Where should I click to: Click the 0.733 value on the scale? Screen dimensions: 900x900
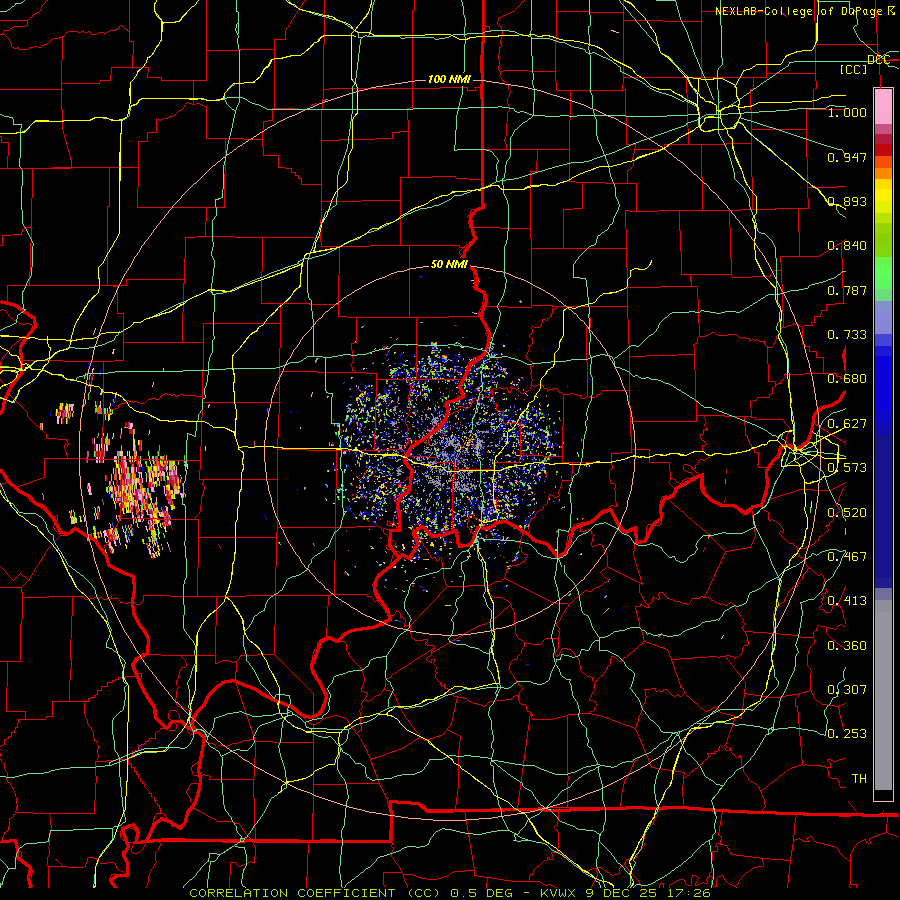847,335
